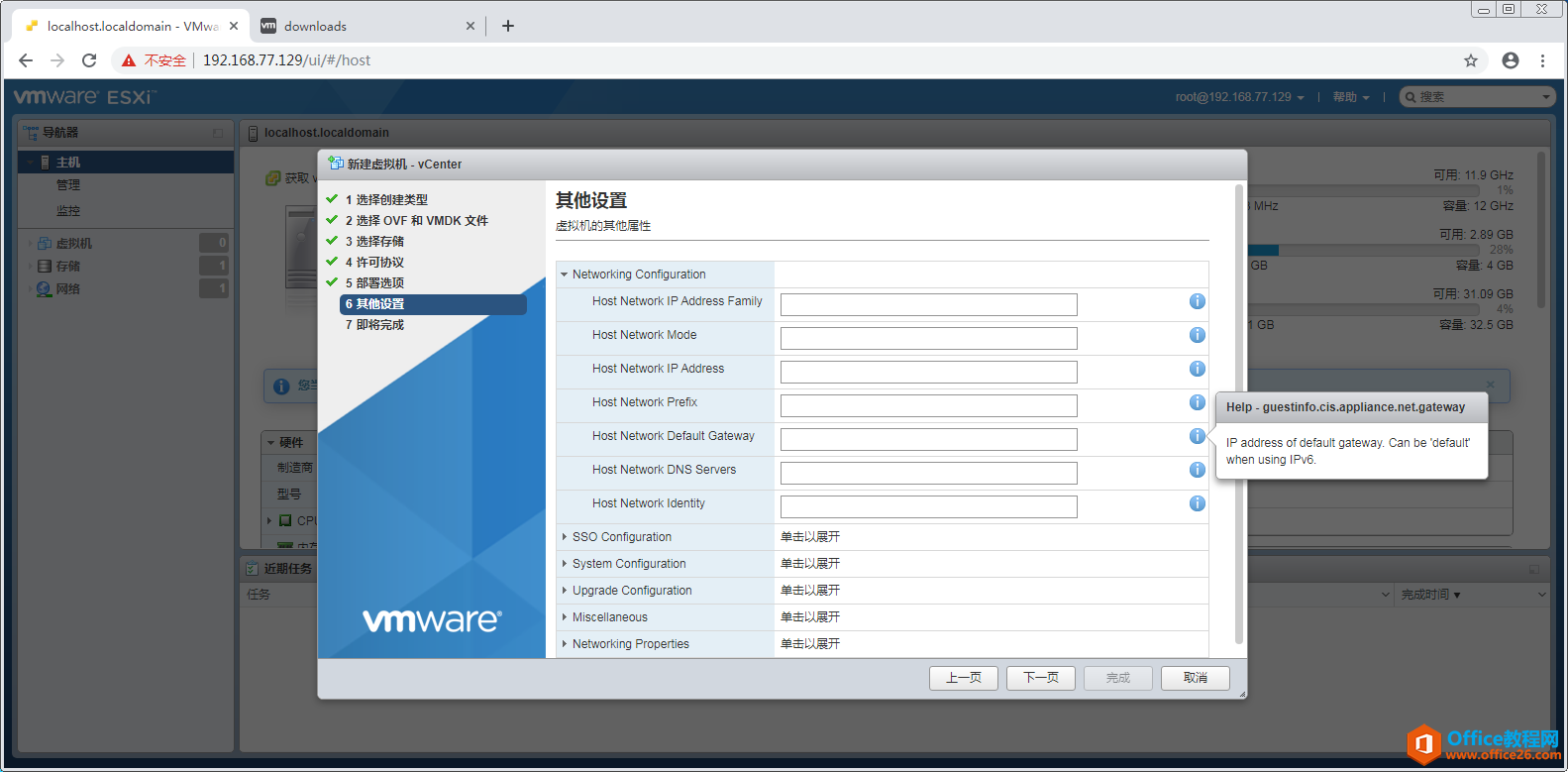Open root@192.168.77.129 user dropdown
Image resolution: width=1568 pixels, height=772 pixels.
(x=1239, y=97)
